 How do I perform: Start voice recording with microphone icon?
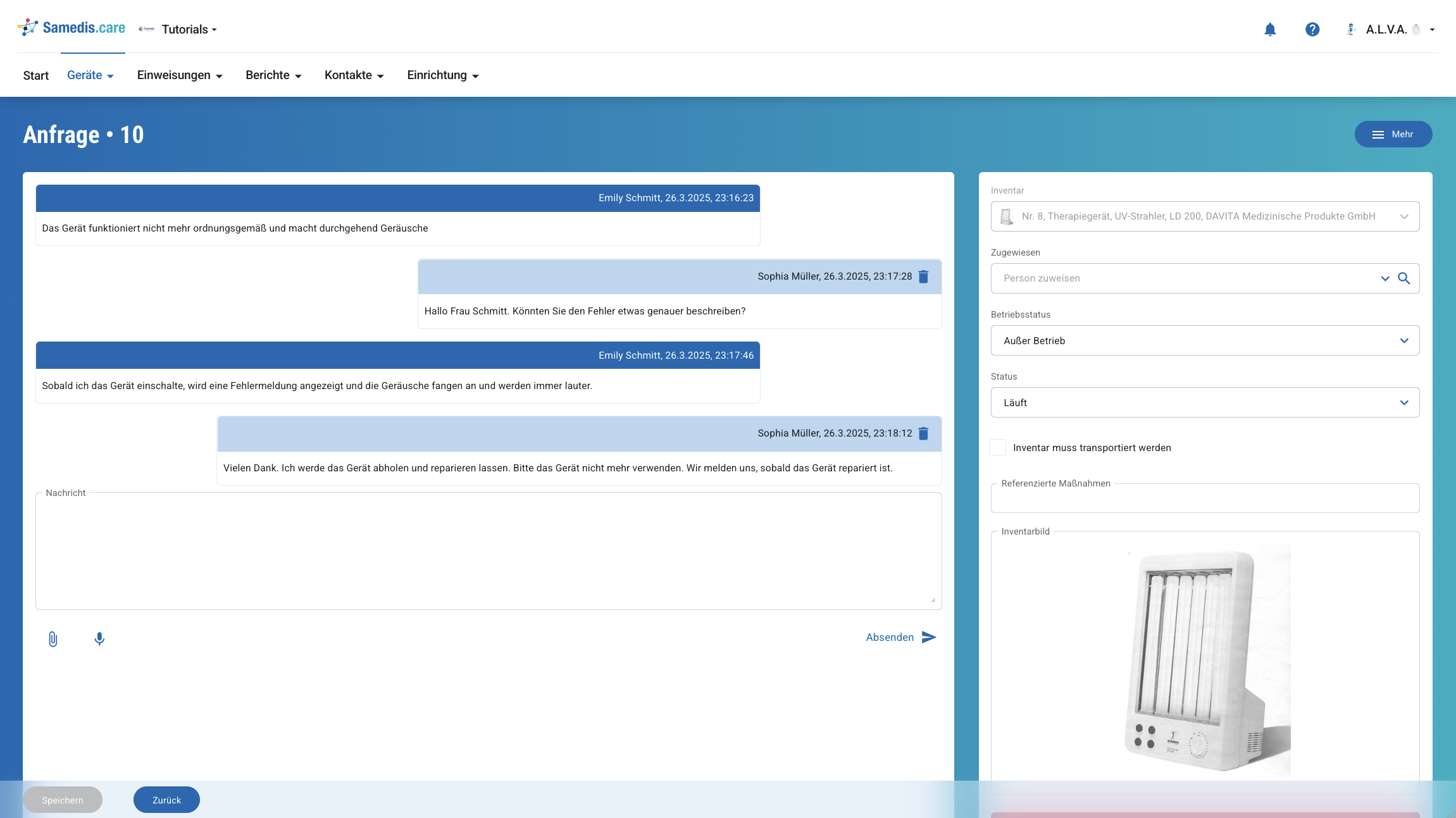click(x=99, y=639)
